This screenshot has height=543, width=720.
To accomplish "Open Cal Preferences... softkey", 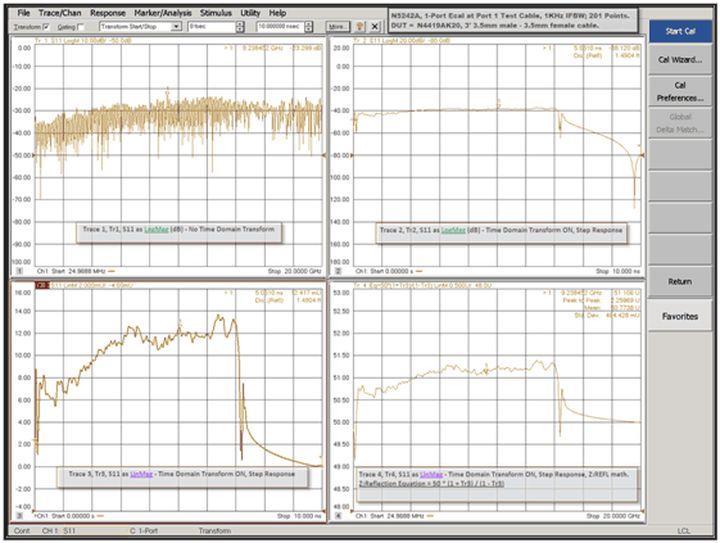I will coord(680,91).
